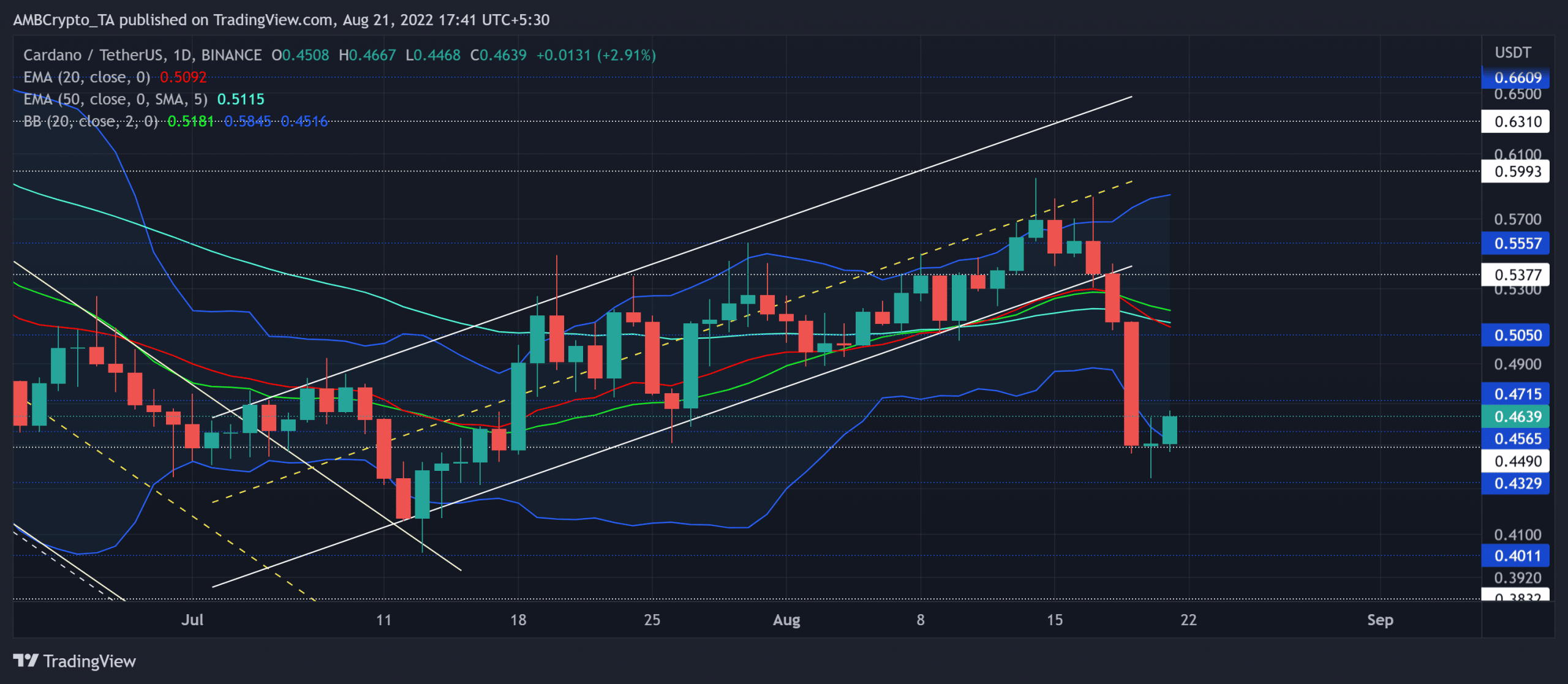The image size is (1568, 684).
Task: Click the 0.5557 price level label
Action: click(1515, 243)
